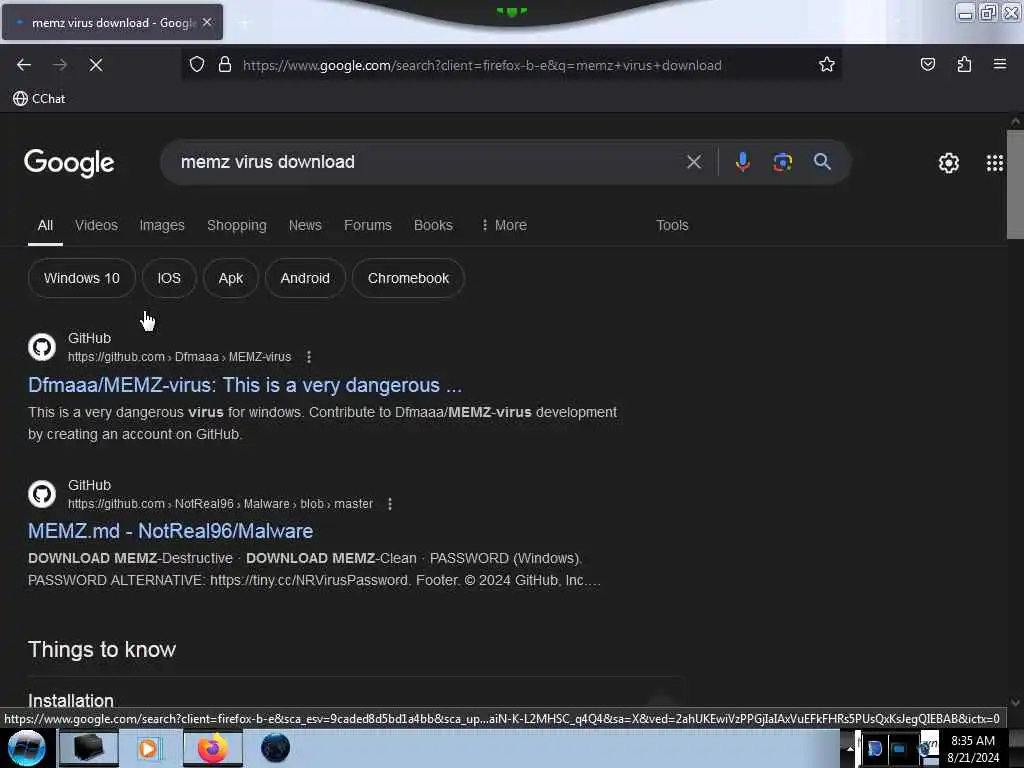The image size is (1024, 768).
Task: Open the media player taskbar icon
Action: pyautogui.click(x=149, y=748)
